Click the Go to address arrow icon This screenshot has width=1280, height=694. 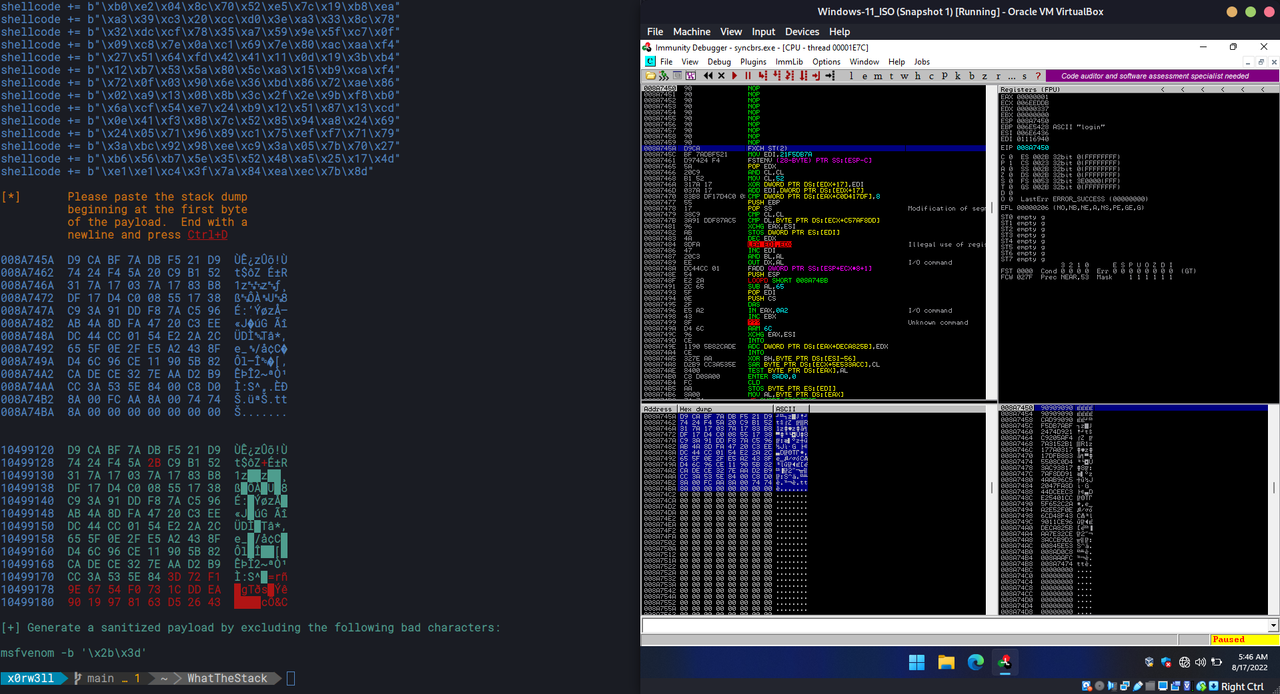(830, 76)
